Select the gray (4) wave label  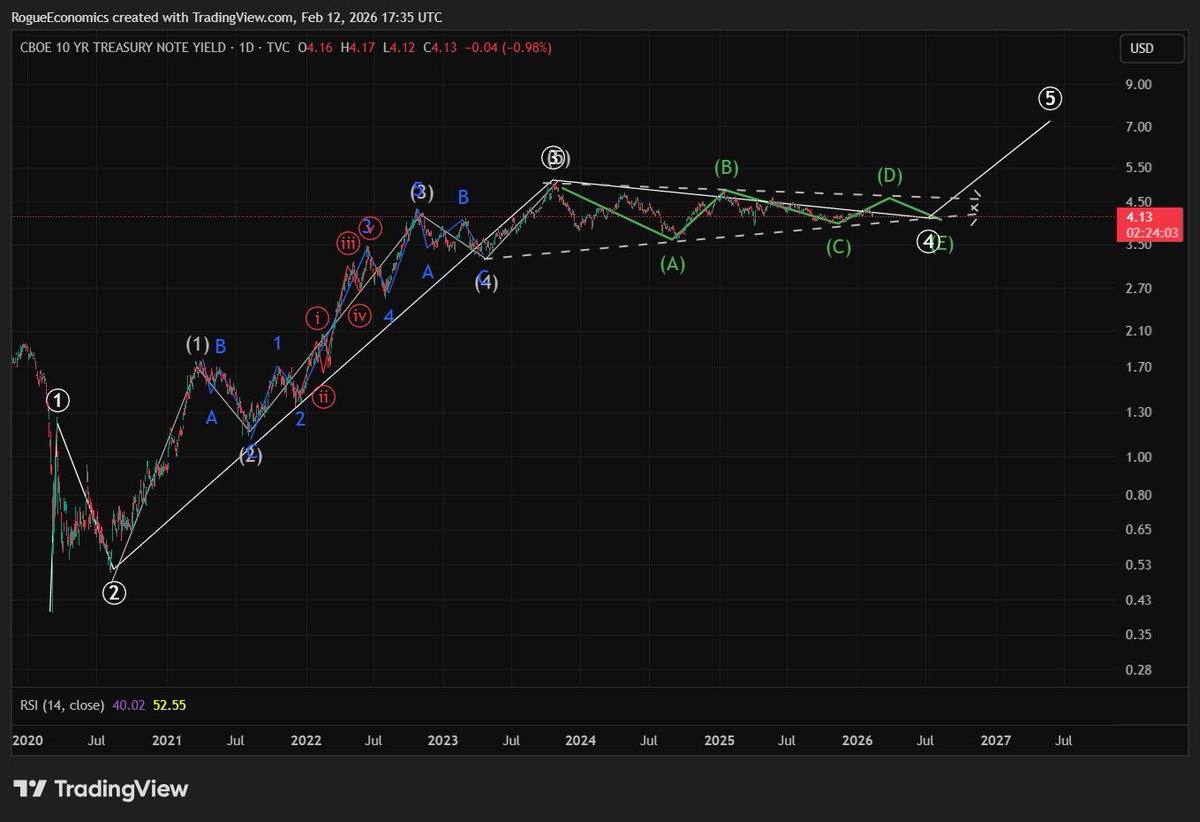click(x=486, y=283)
